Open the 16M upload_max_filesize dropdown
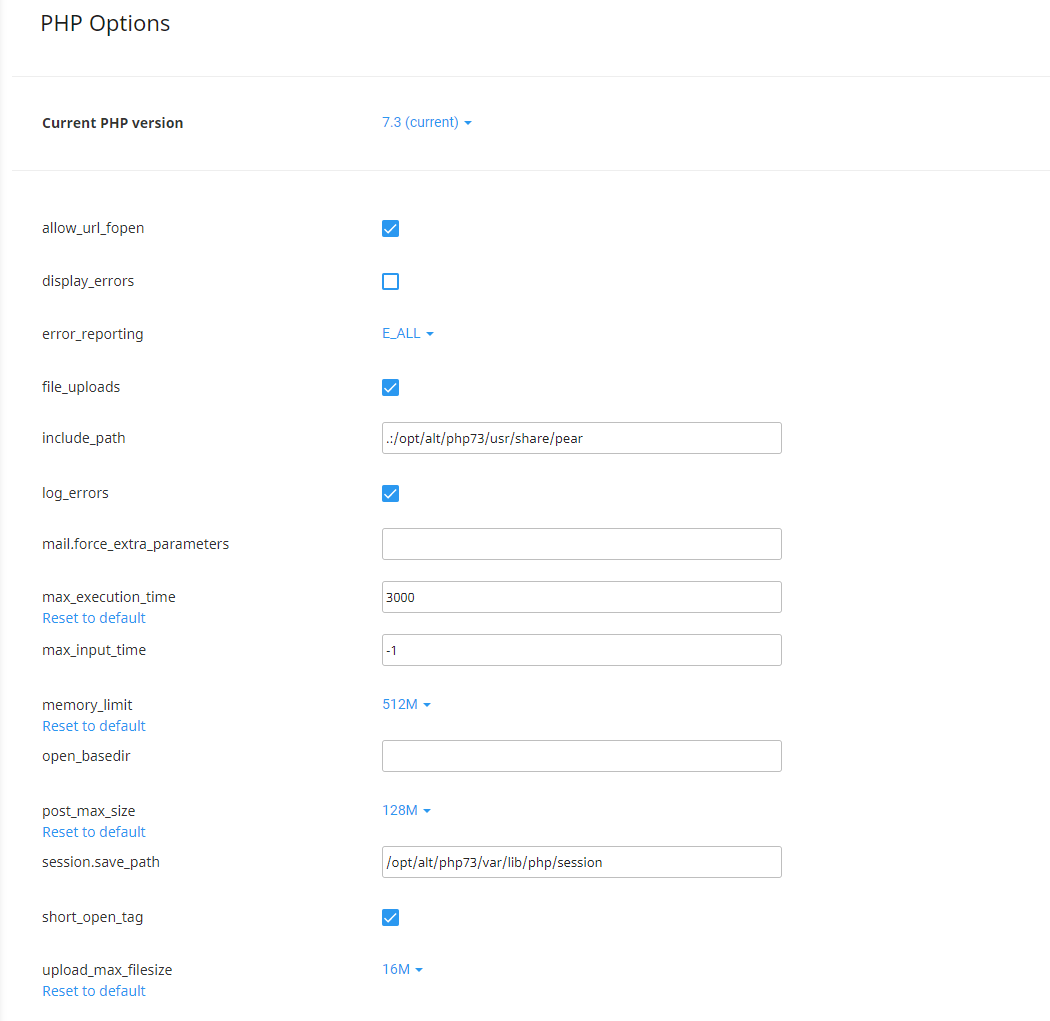This screenshot has height=1021, width=1050. point(402,969)
